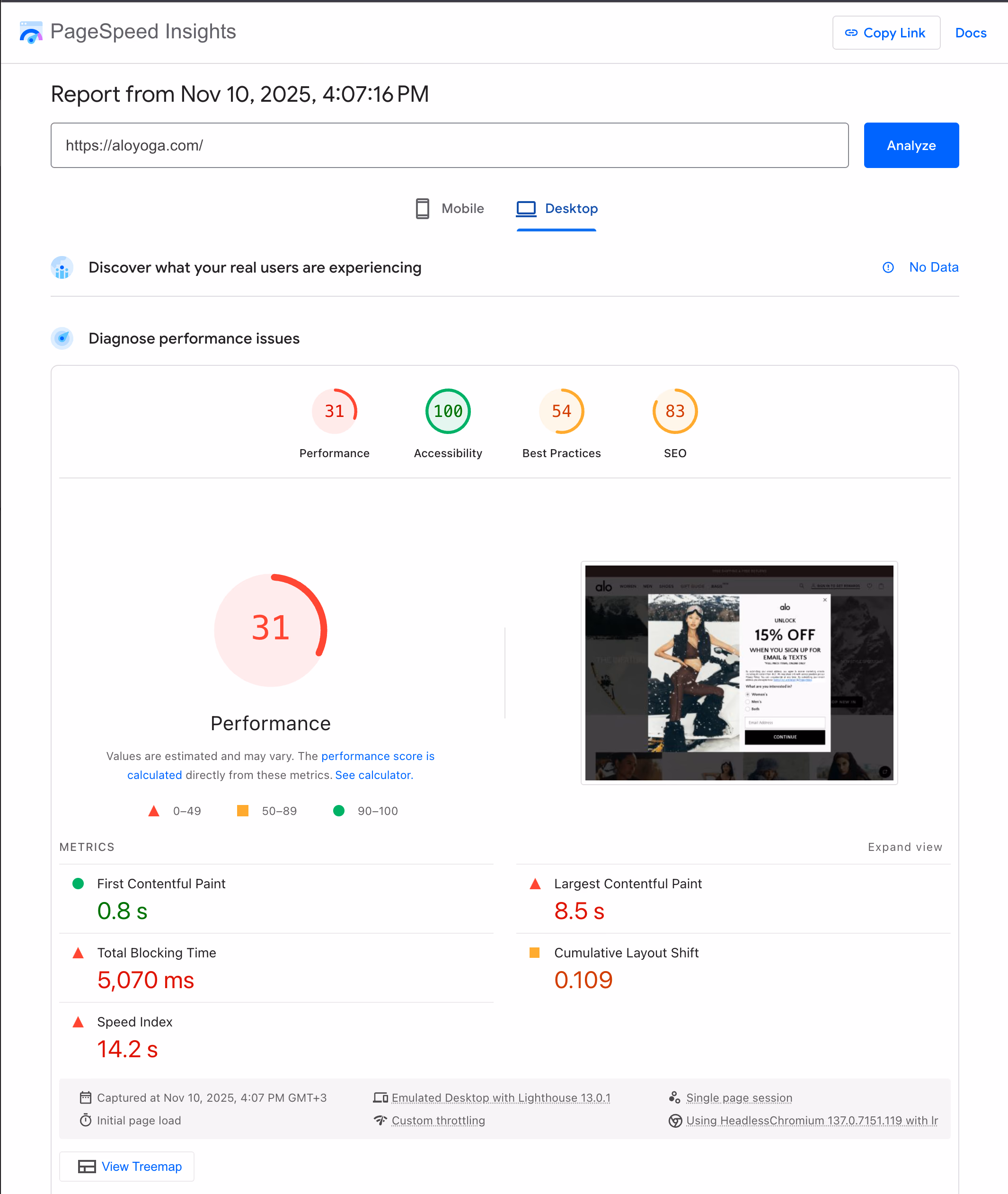1008x1194 pixels.
Task: Click the real users experience icon
Action: (62, 267)
